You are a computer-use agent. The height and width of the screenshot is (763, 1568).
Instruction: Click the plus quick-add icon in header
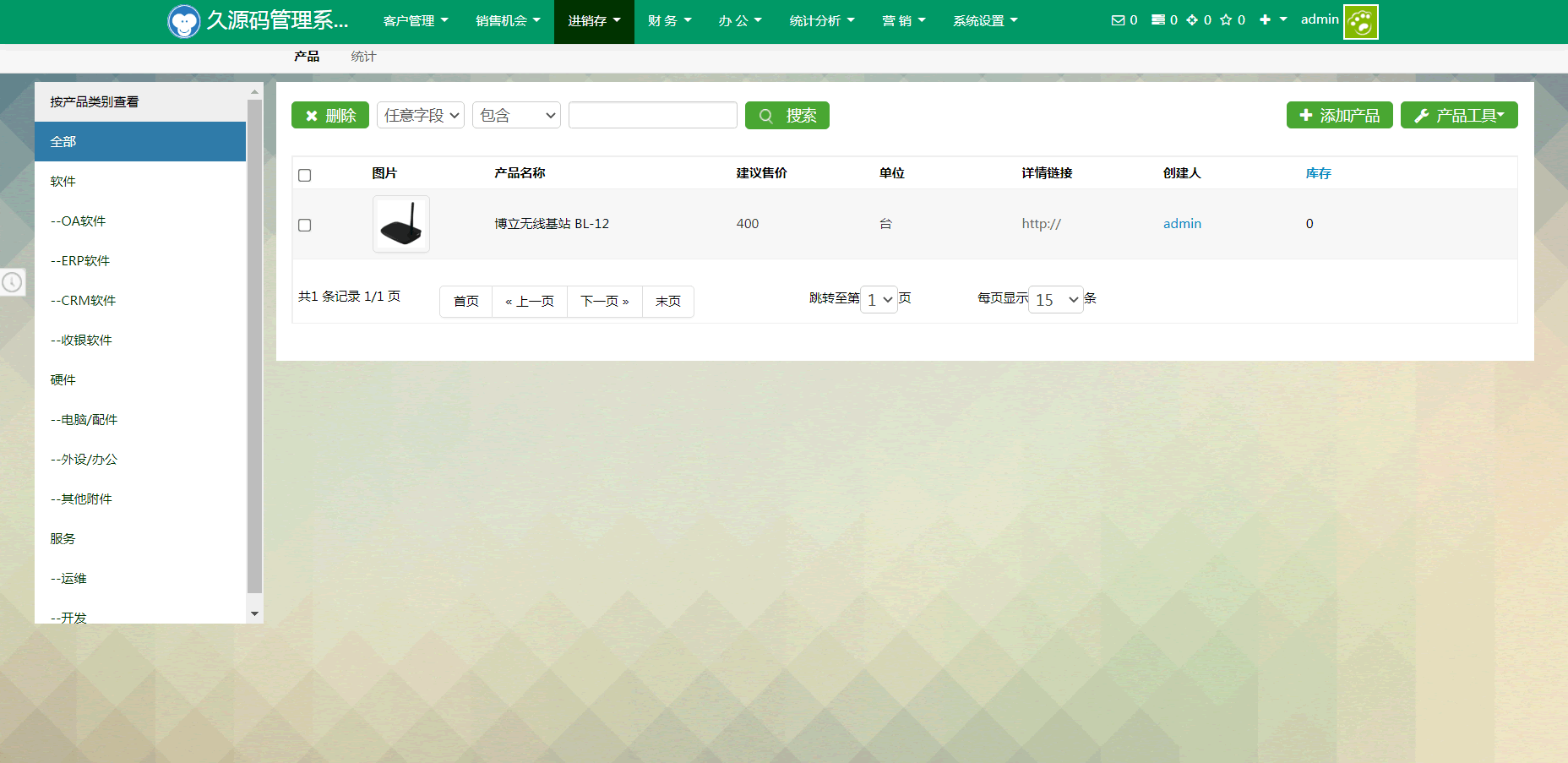point(1265,20)
